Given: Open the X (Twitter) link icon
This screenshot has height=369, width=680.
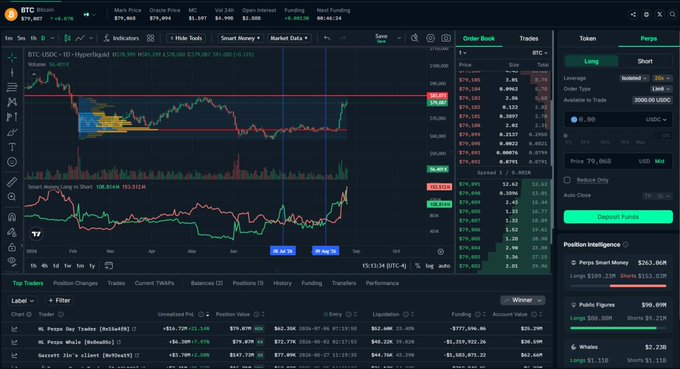Looking at the screenshot, I should (x=660, y=14).
